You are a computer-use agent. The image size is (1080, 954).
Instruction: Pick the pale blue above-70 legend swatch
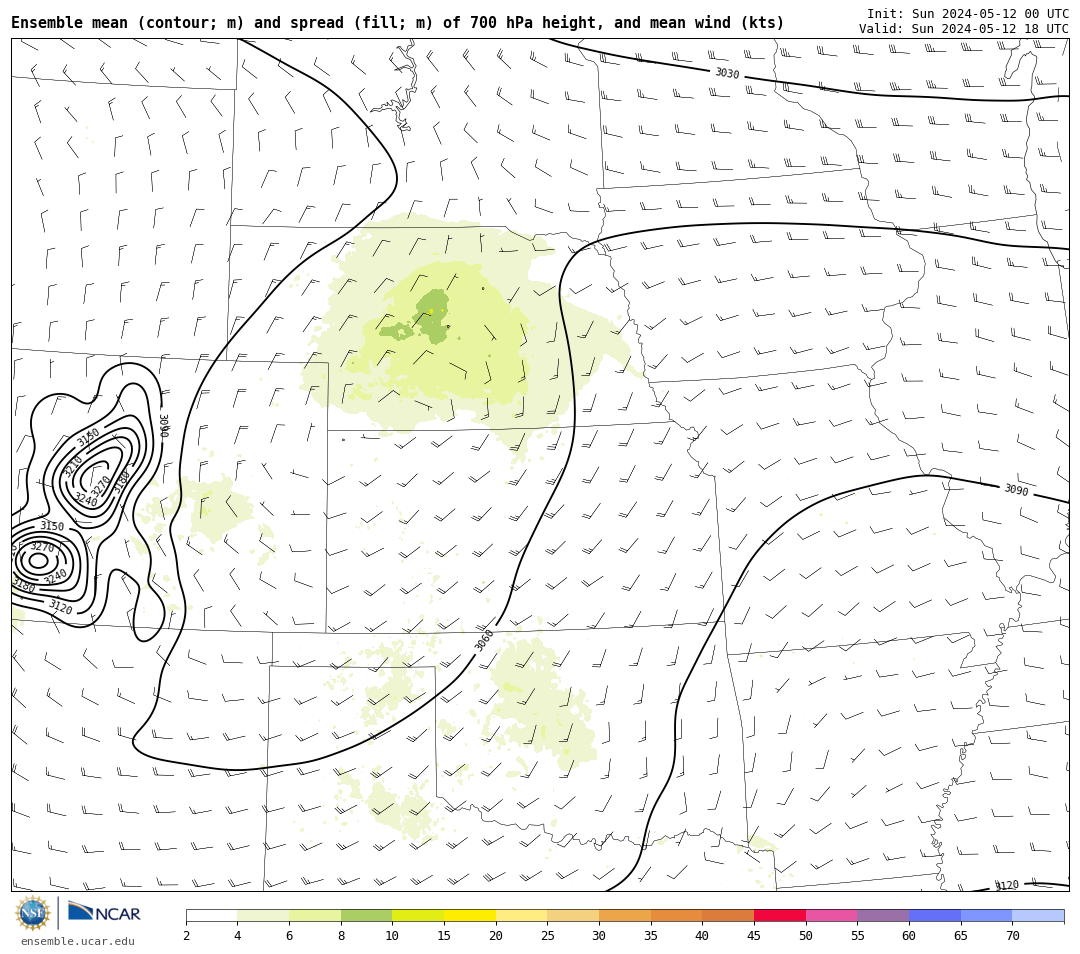[1038, 915]
